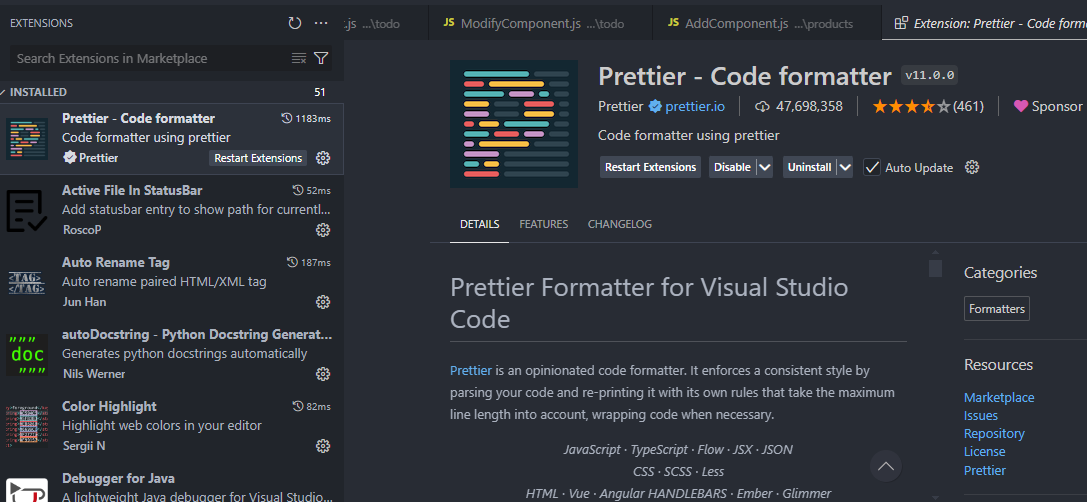Switch to the CHANGELOG tab

click(620, 224)
